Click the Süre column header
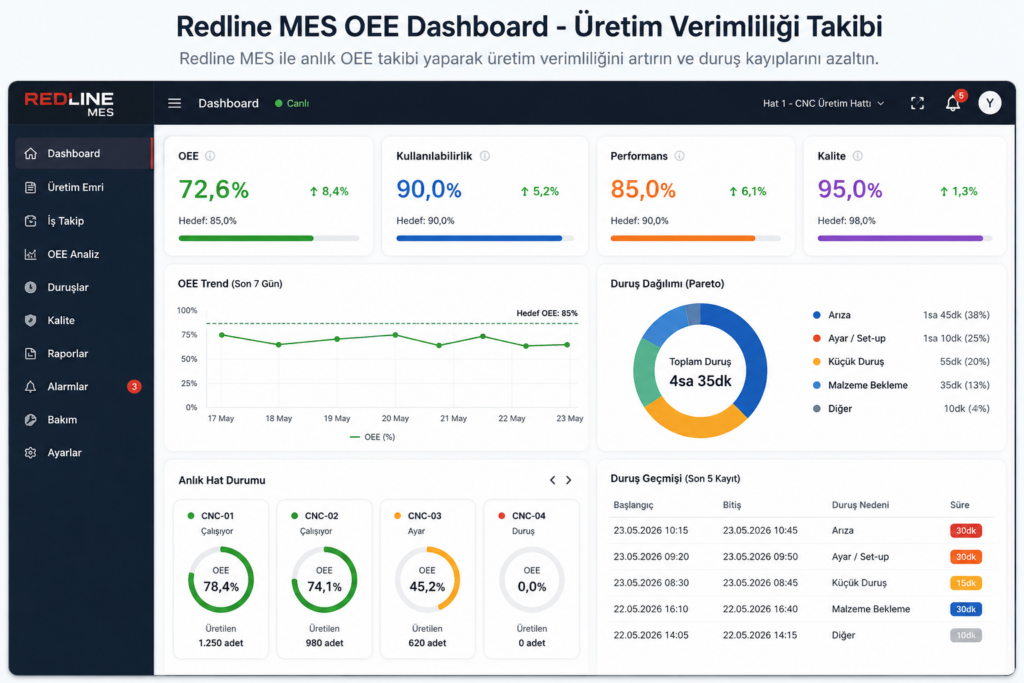 [959, 505]
